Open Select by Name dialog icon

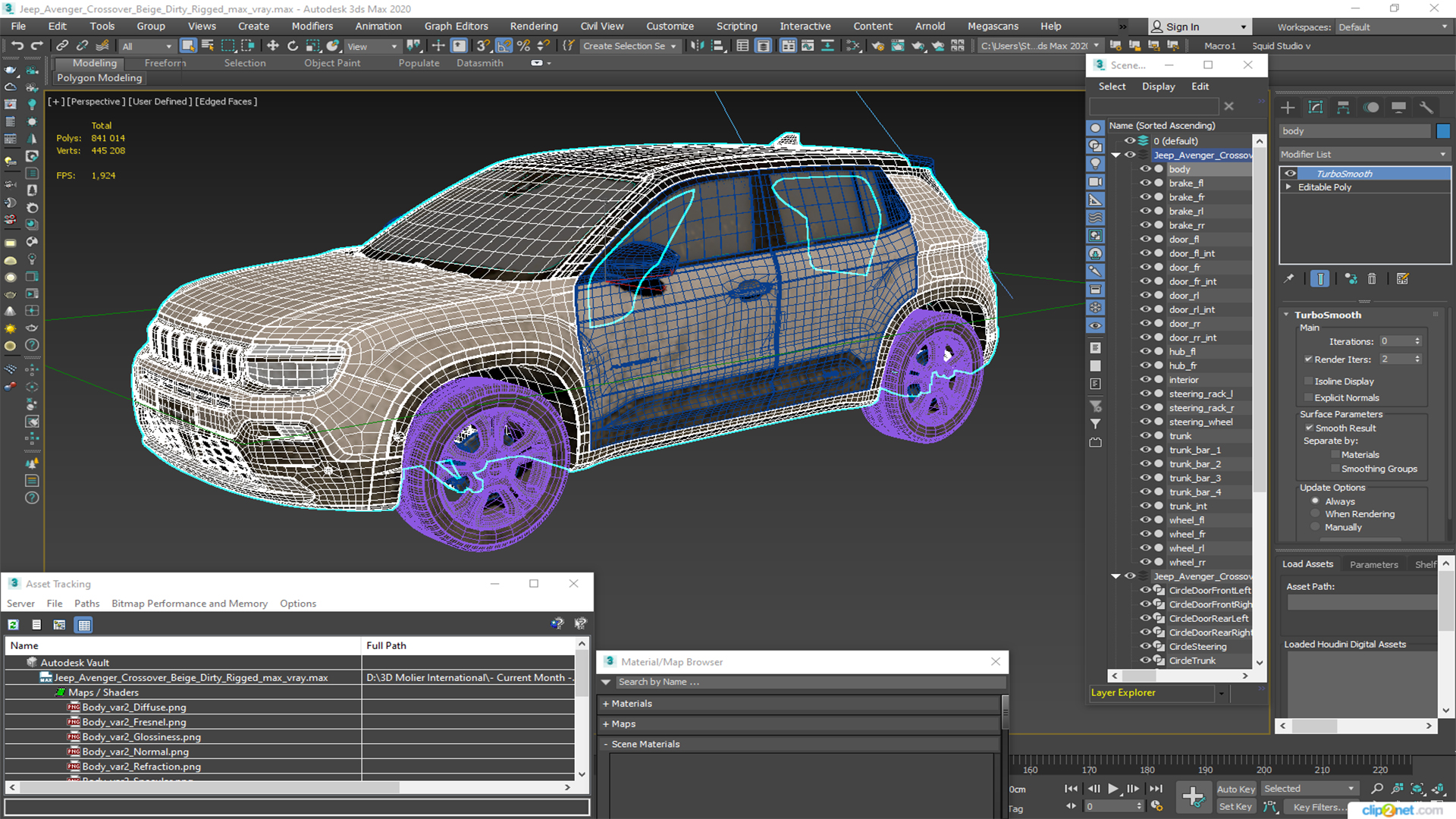207,45
